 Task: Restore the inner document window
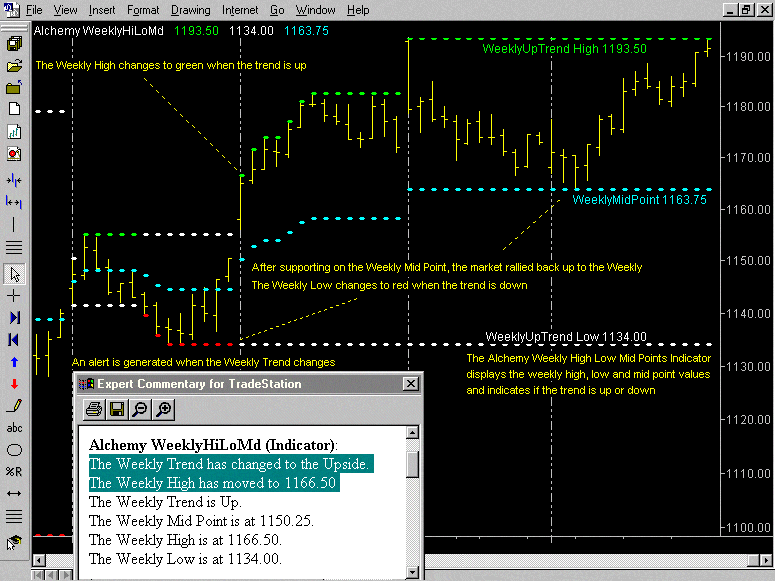pyautogui.click(x=746, y=9)
